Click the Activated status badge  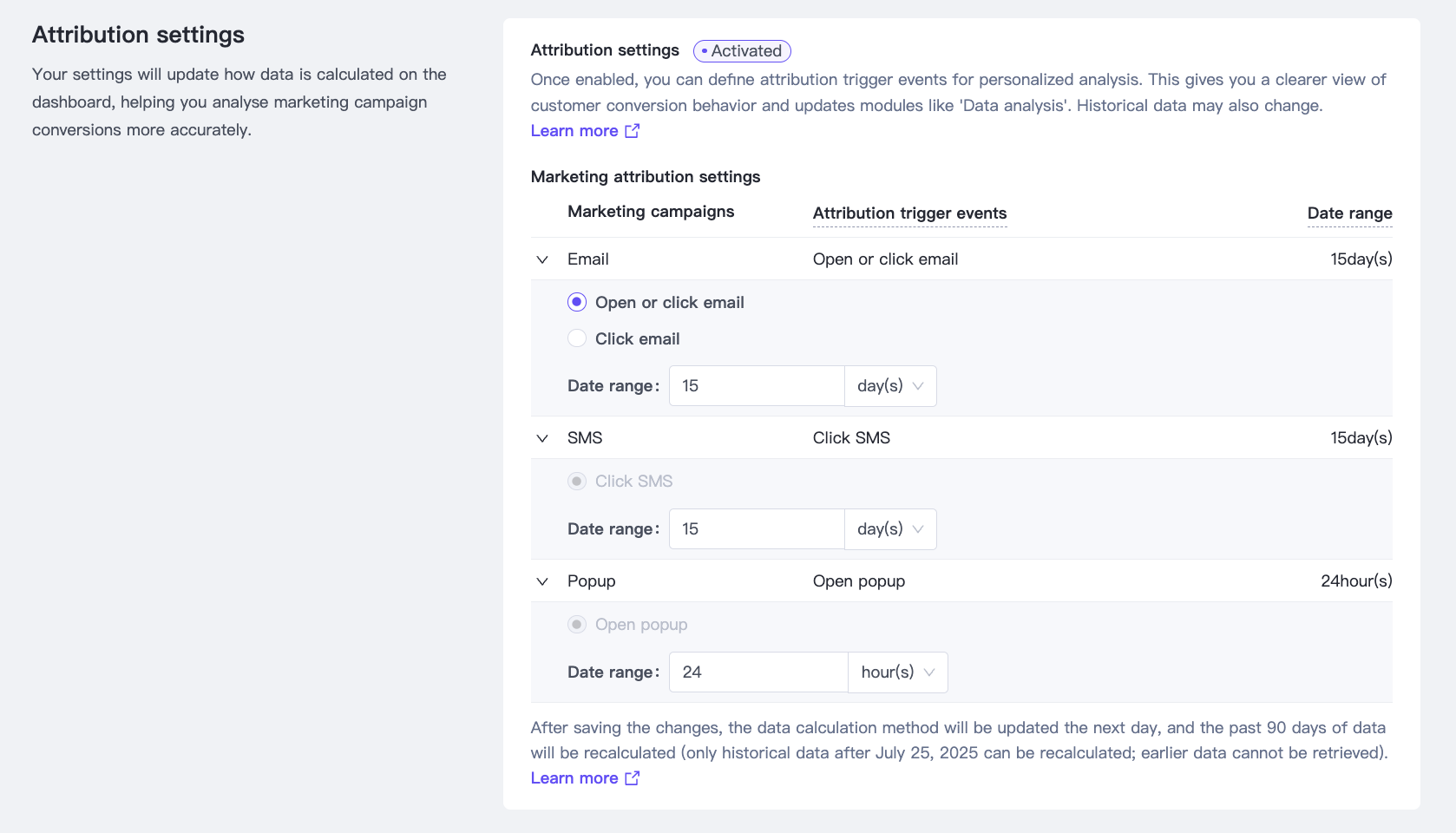click(742, 51)
